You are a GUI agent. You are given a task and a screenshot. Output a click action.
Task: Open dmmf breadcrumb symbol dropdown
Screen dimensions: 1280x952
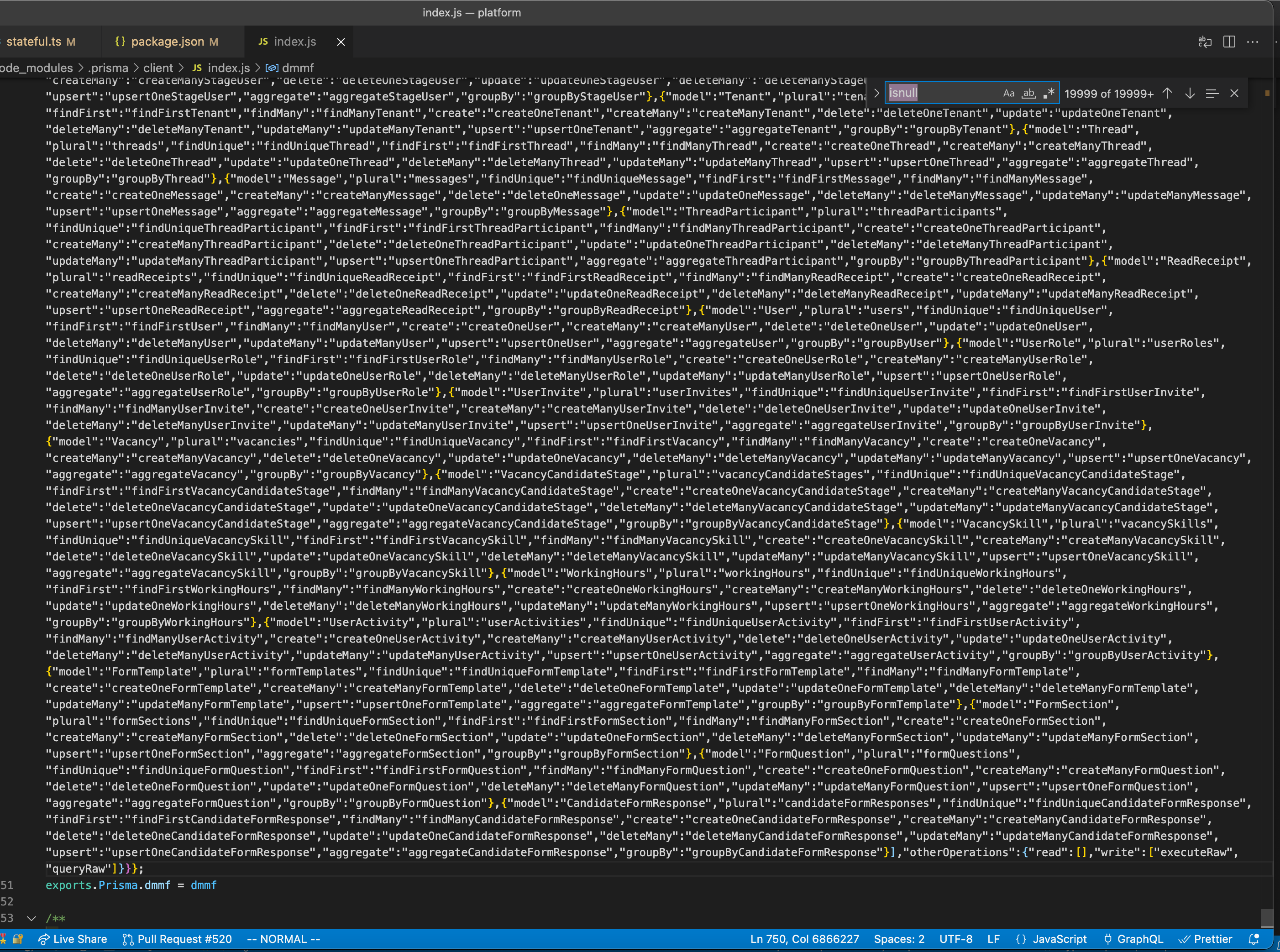click(297, 68)
